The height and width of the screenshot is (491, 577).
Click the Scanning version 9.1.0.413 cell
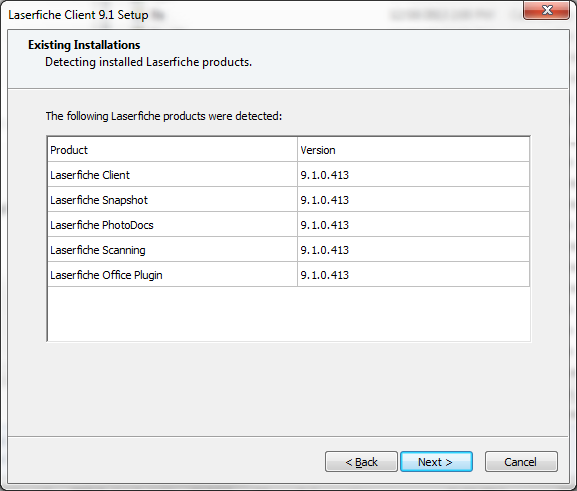point(413,250)
